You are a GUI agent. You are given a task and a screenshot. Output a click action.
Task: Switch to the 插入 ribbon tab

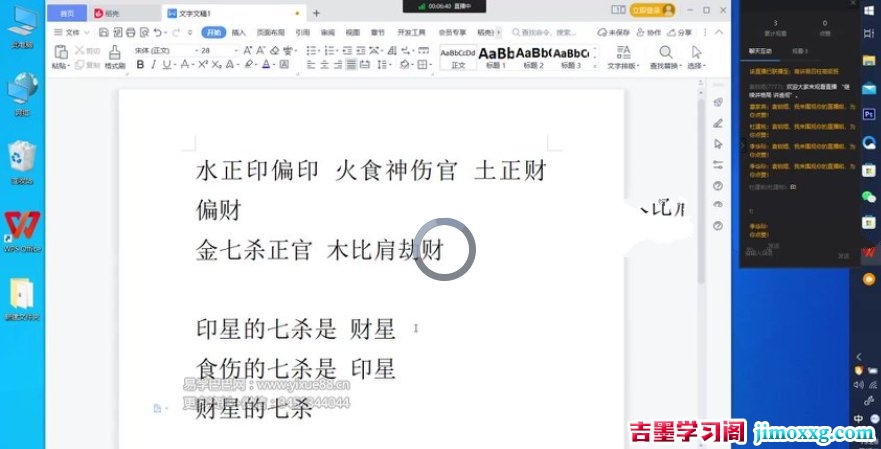point(238,33)
